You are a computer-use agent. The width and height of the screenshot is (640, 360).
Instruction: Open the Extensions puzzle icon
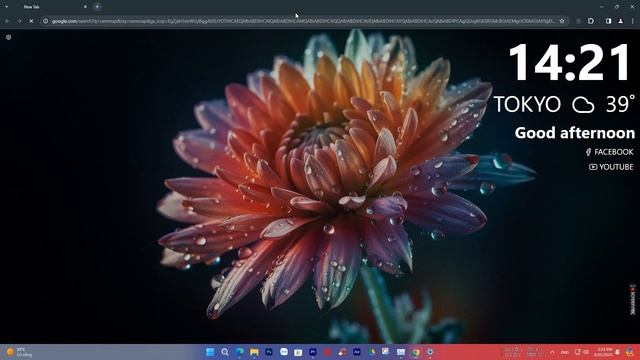[591, 21]
